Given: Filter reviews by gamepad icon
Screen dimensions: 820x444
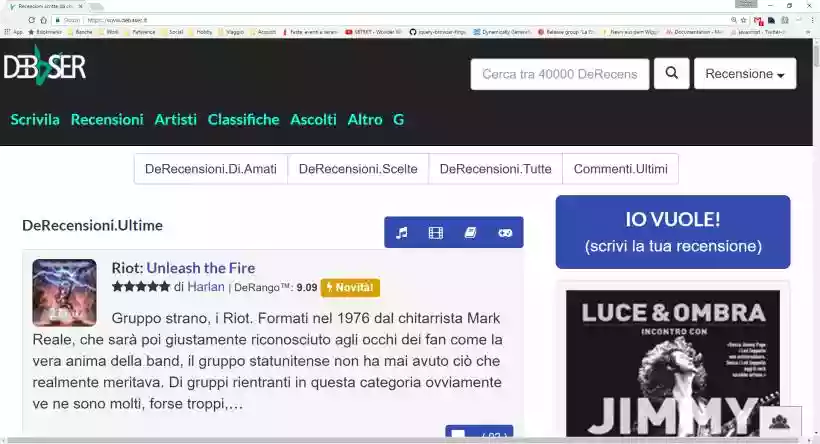Looking at the screenshot, I should (x=505, y=232).
